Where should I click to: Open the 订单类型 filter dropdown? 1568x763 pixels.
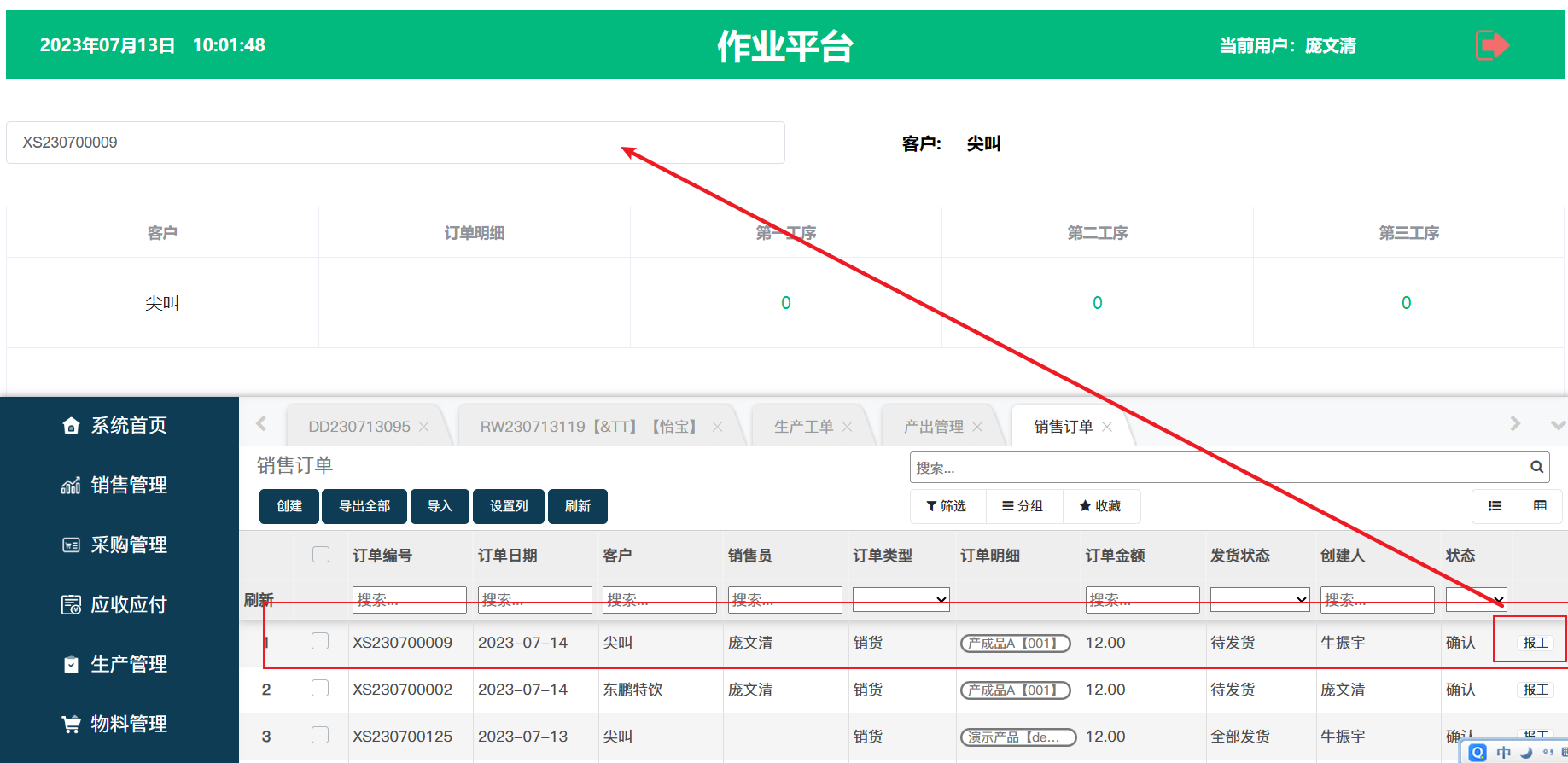click(x=901, y=599)
